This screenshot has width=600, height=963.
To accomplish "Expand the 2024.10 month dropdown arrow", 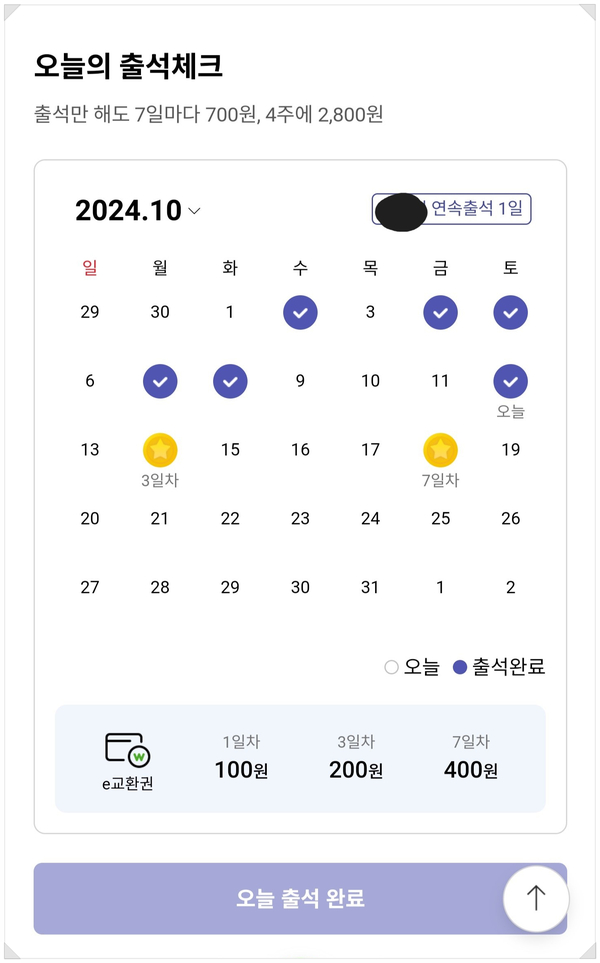I will click(x=195, y=211).
